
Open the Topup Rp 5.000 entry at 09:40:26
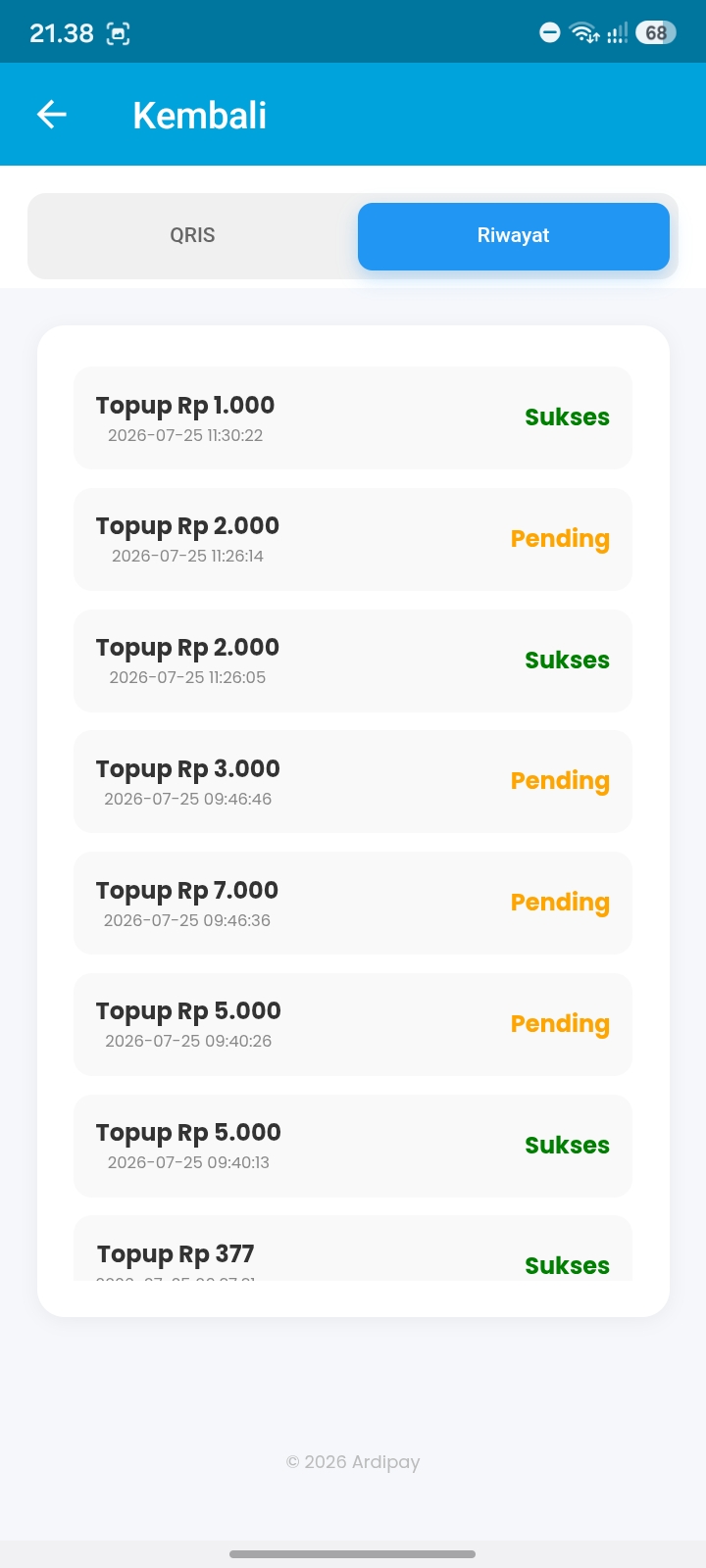tap(353, 1025)
